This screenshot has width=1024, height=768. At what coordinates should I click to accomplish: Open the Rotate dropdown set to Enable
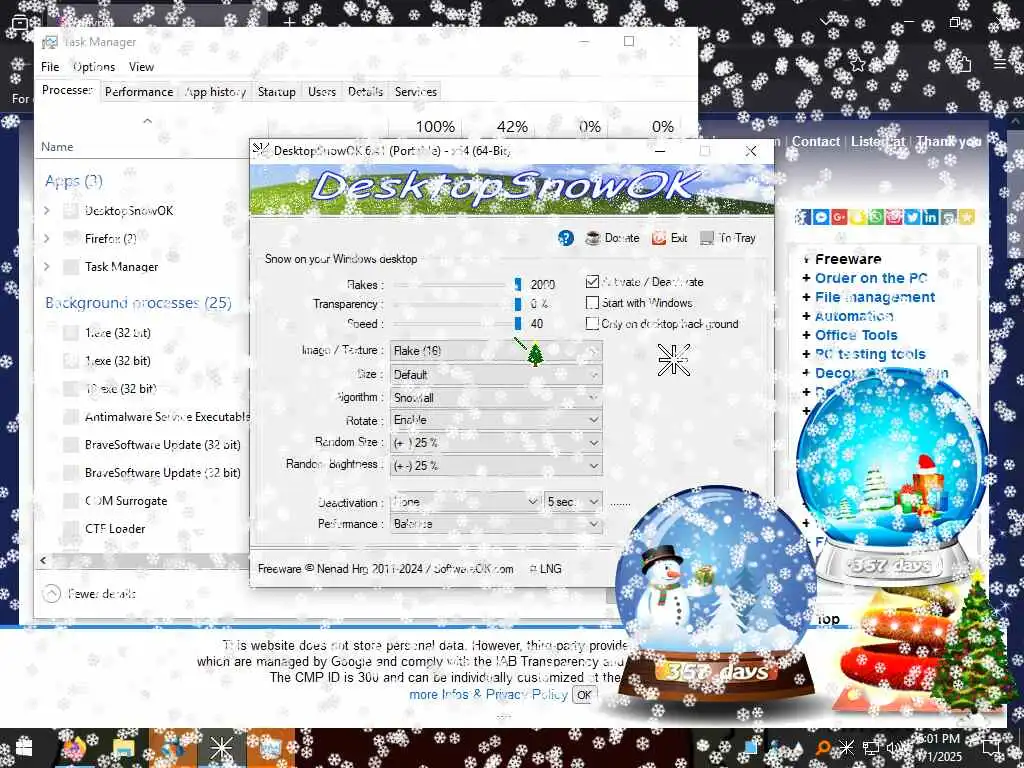[496, 420]
